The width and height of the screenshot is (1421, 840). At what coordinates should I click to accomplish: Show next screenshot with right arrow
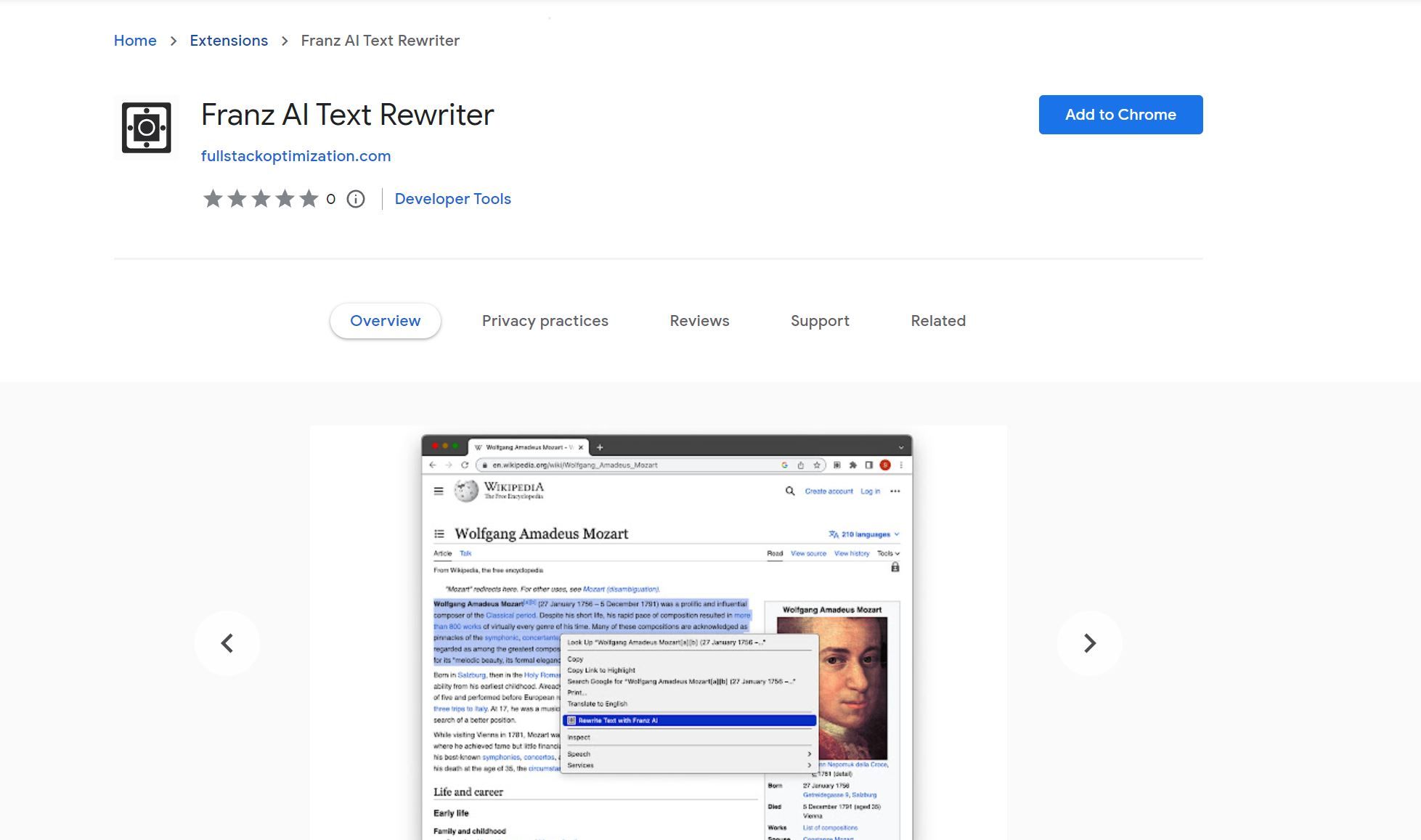click(x=1089, y=643)
